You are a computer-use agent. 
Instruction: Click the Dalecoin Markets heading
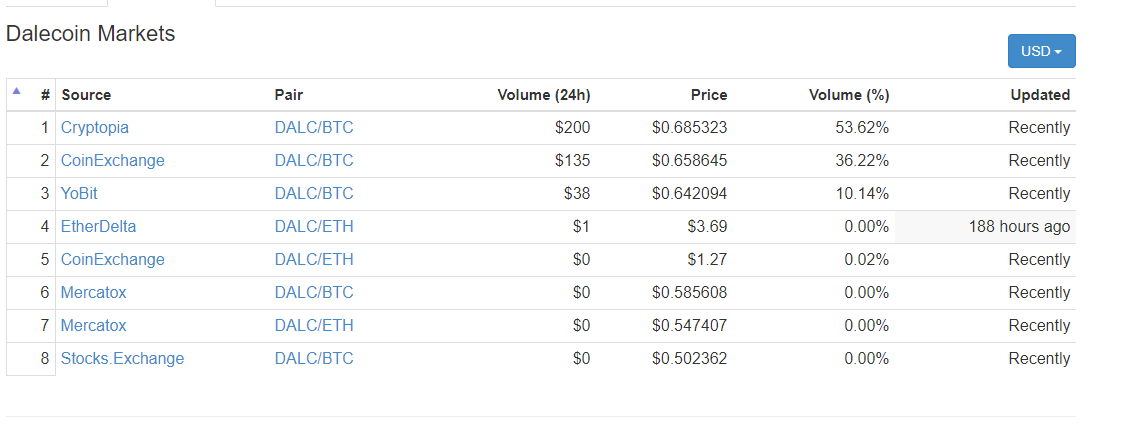tap(90, 33)
